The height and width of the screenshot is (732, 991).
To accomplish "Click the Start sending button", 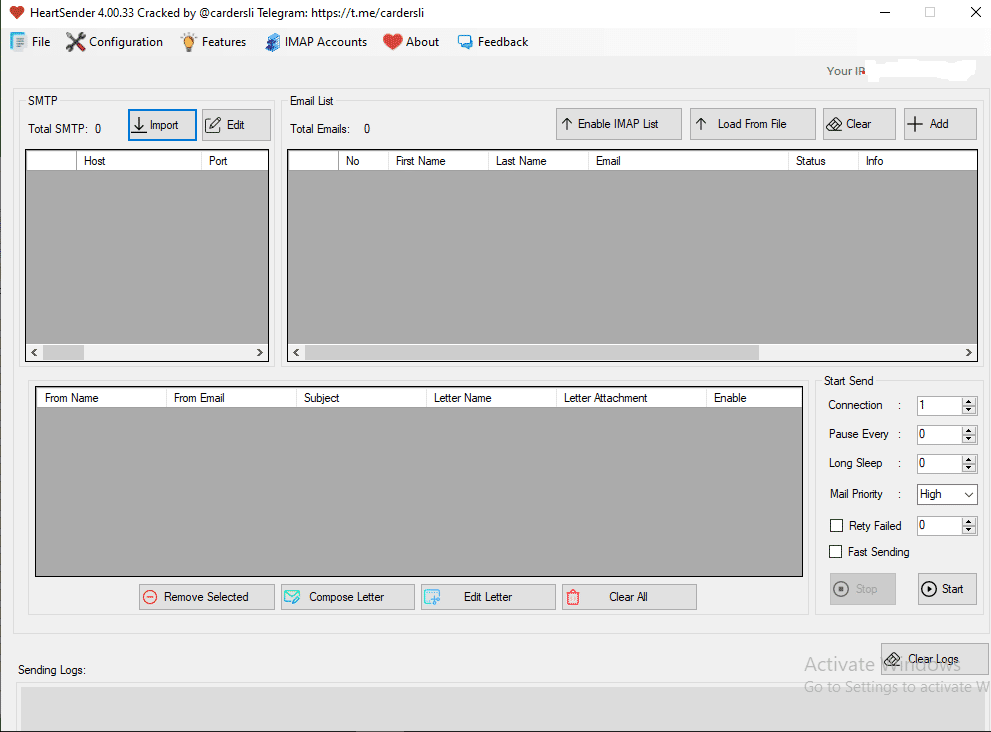I will pyautogui.click(x=946, y=589).
